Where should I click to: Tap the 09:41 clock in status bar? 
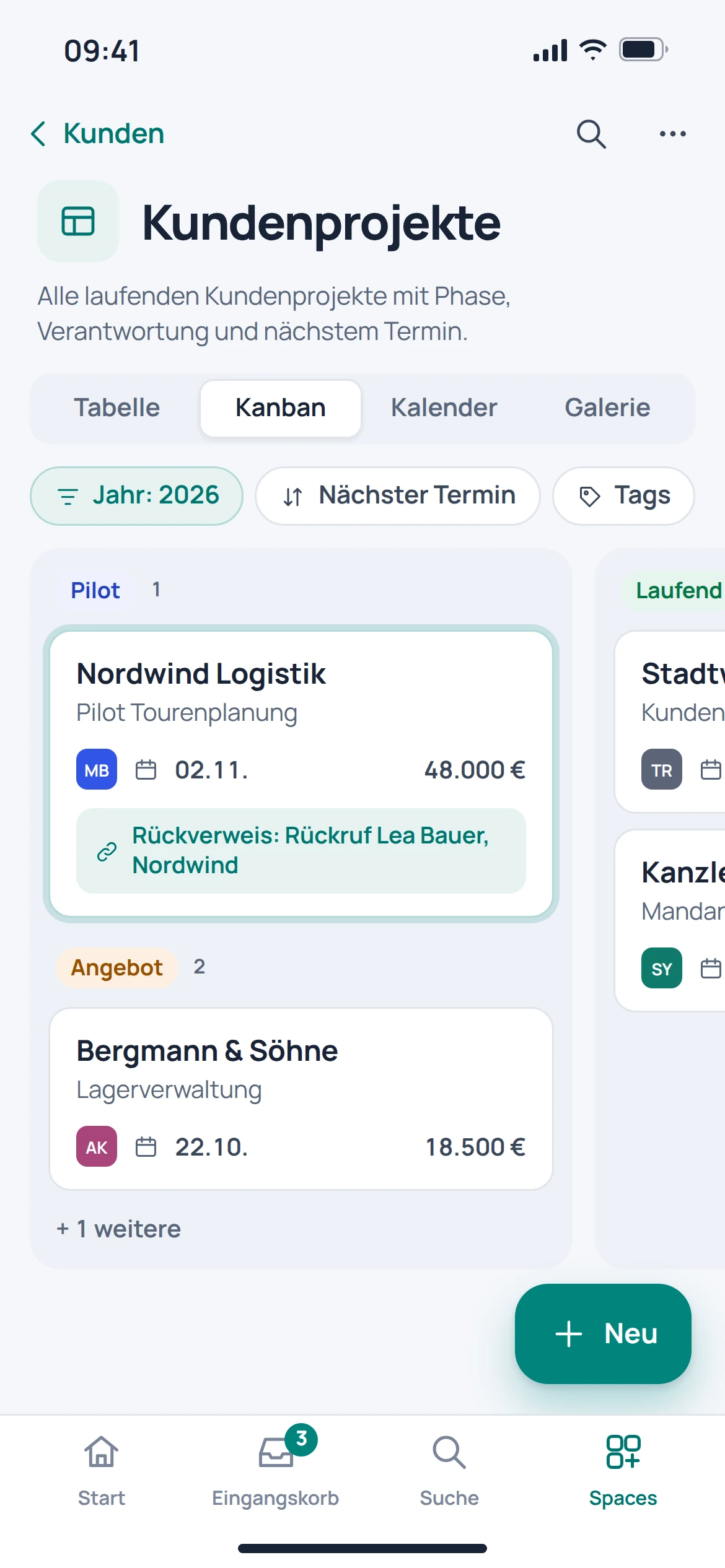pos(102,51)
